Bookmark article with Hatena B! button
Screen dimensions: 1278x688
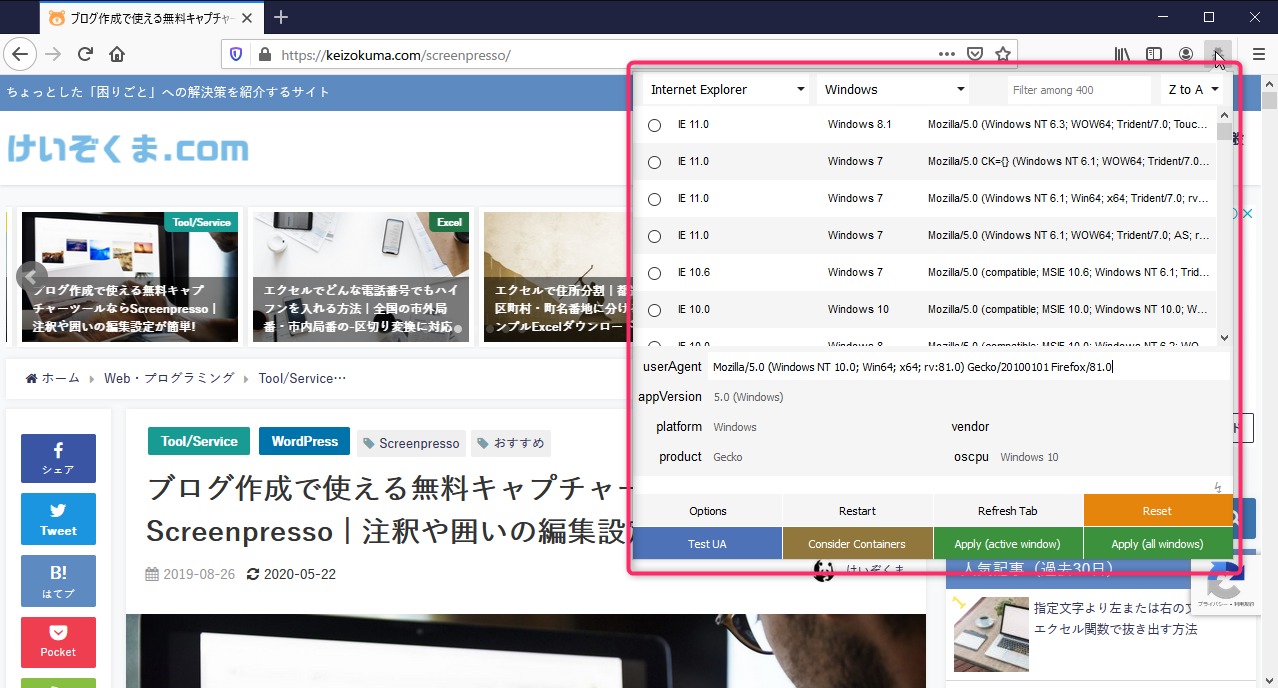[58, 581]
